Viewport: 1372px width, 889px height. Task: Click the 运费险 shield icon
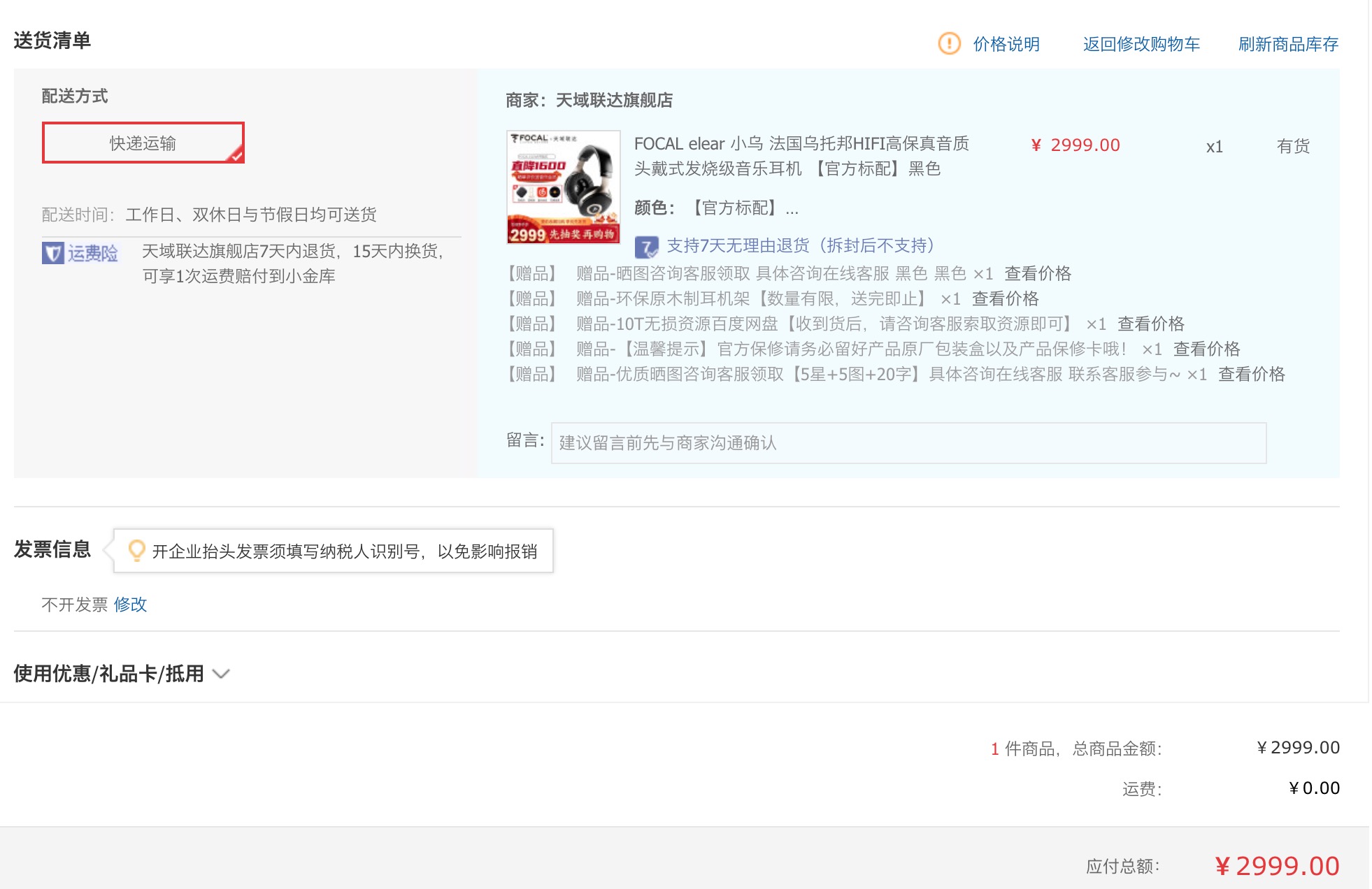[52, 253]
